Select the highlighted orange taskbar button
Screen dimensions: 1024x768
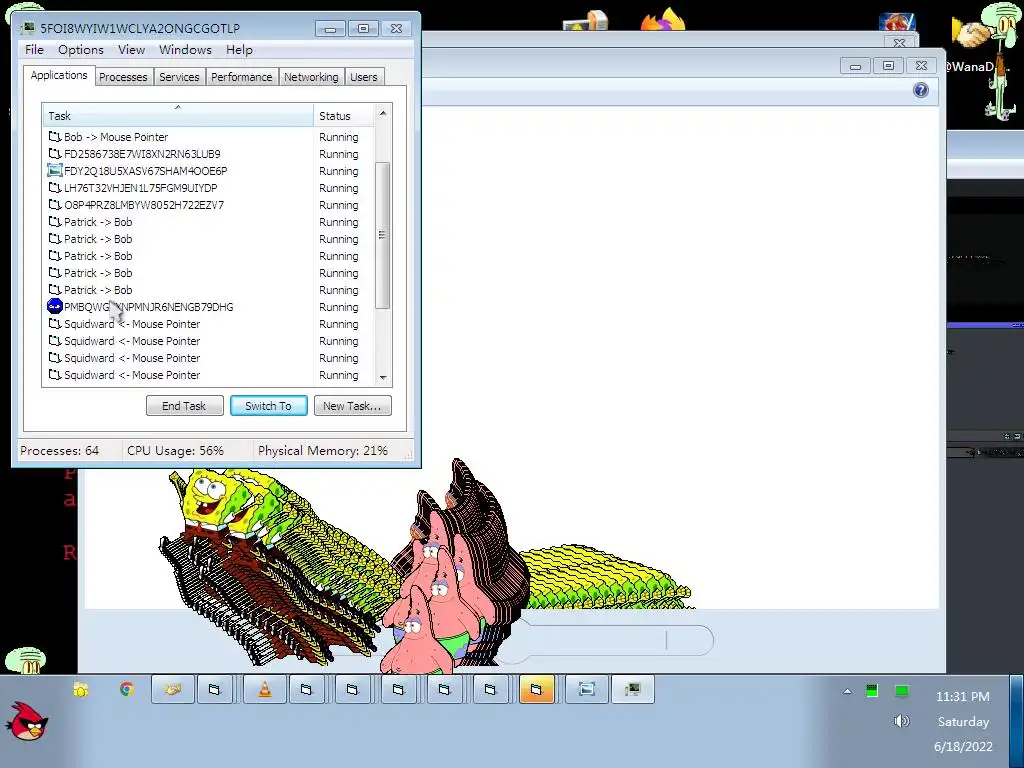pos(536,690)
